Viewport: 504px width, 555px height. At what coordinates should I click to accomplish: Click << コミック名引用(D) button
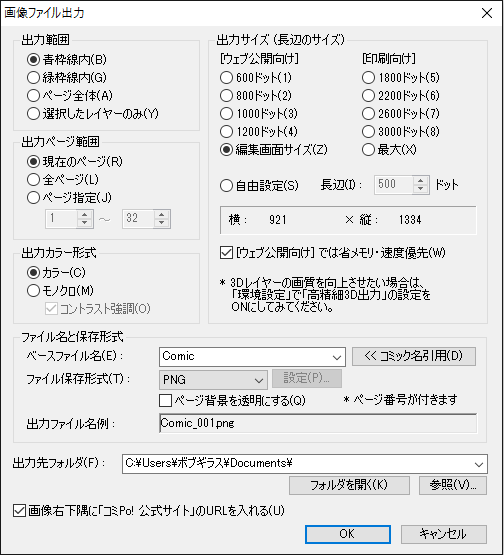414,356
